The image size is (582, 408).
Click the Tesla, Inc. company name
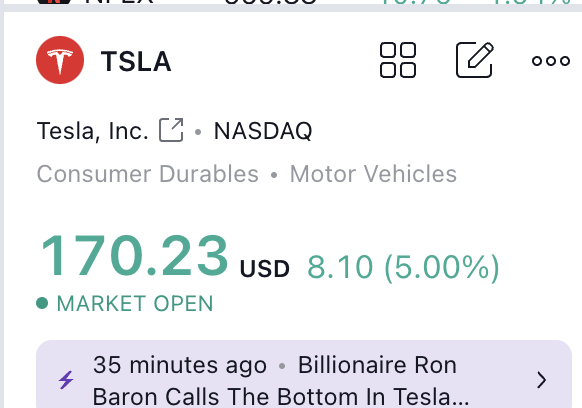point(92,131)
